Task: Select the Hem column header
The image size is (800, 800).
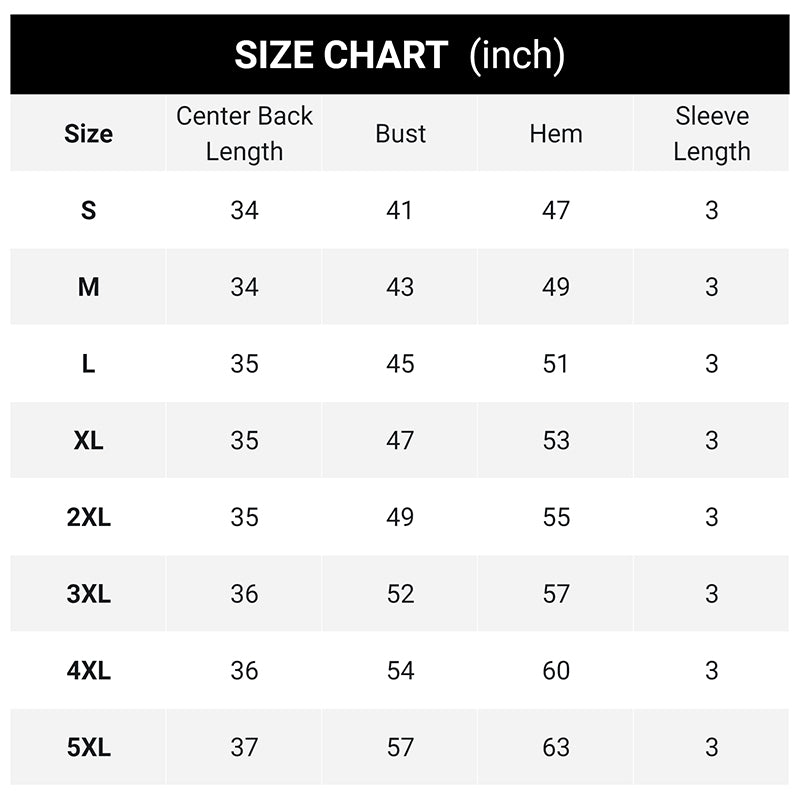Action: click(x=556, y=134)
